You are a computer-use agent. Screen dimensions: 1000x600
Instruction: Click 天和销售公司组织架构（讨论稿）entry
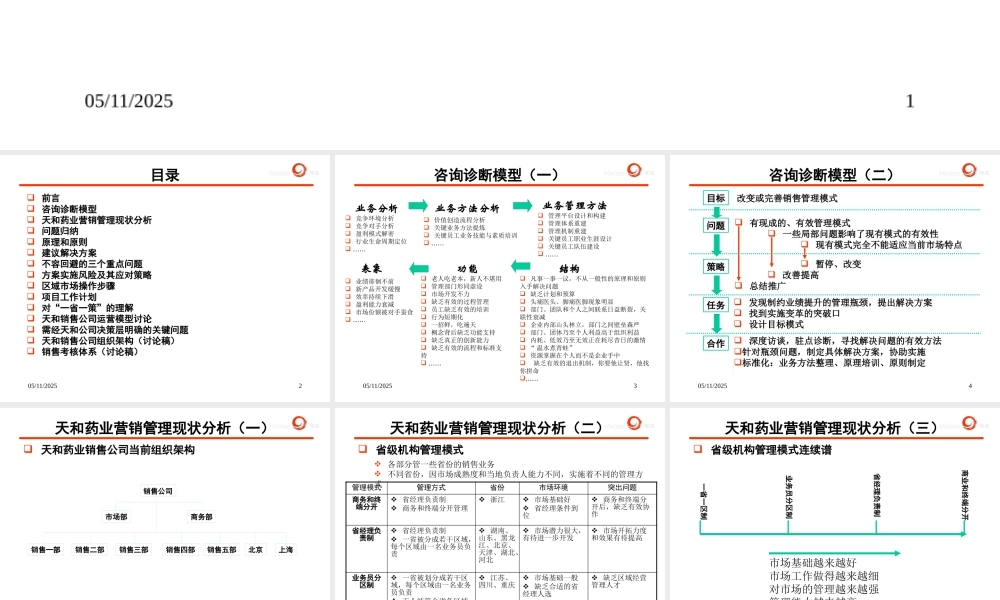pyautogui.click(x=108, y=340)
